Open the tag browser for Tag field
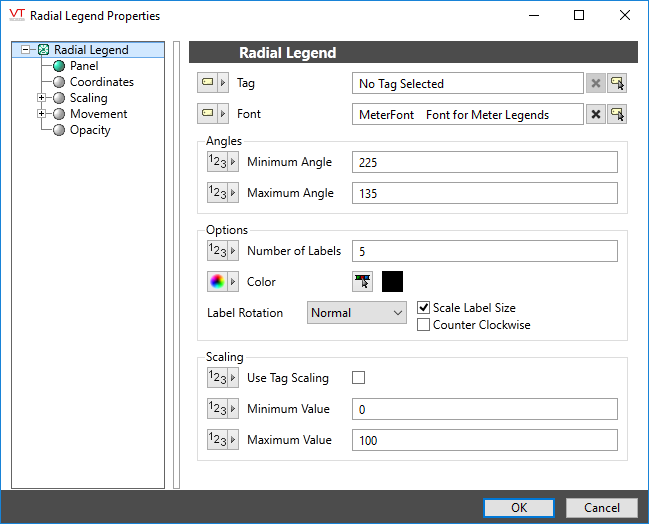This screenshot has width=649, height=524. click(x=618, y=84)
